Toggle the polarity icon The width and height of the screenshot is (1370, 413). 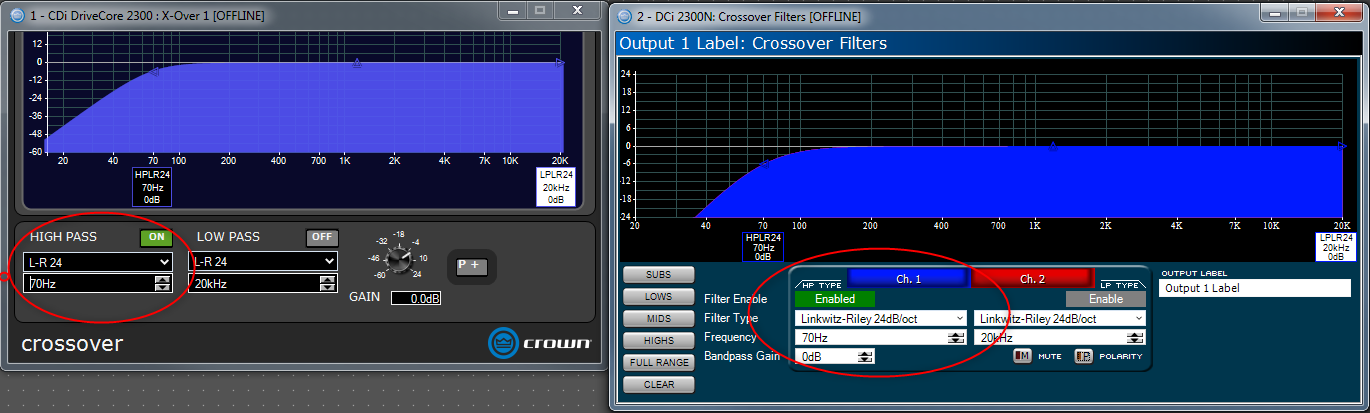1083,355
